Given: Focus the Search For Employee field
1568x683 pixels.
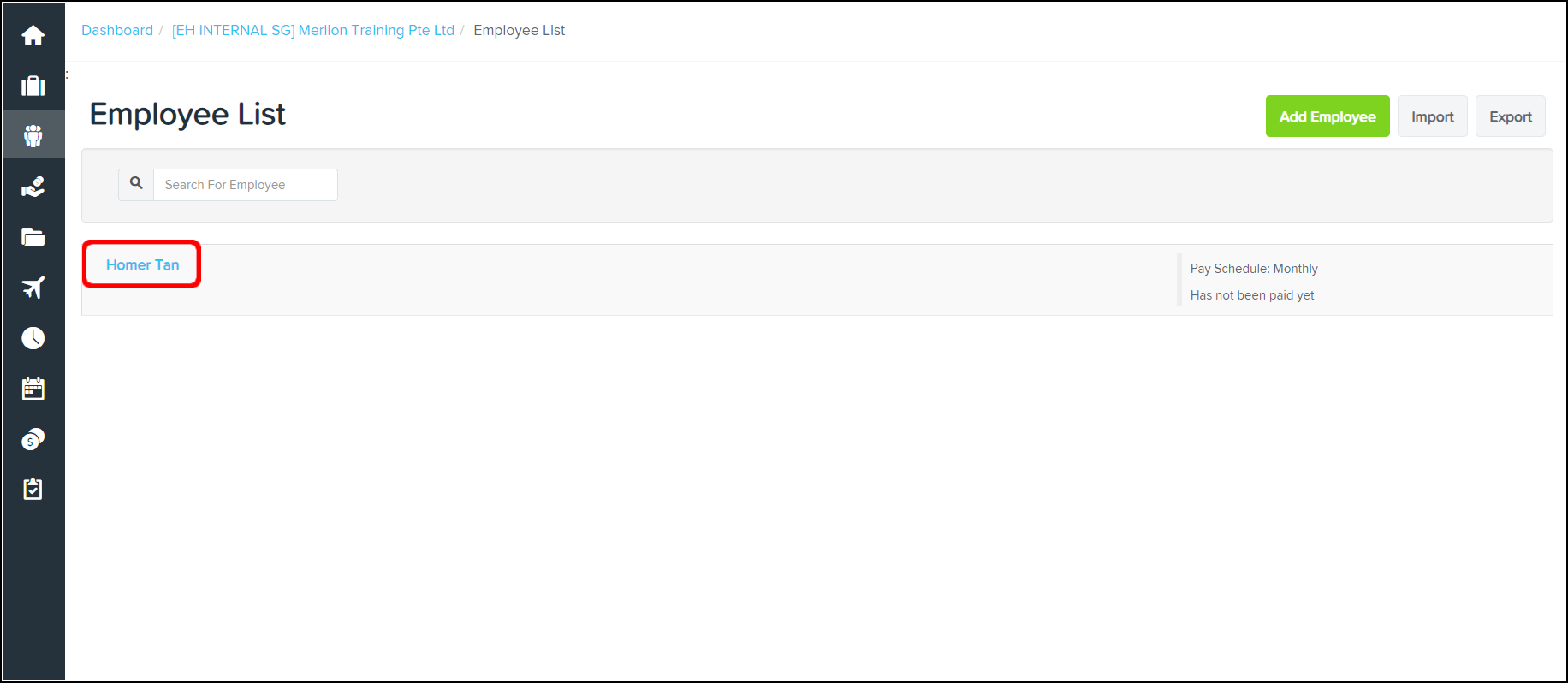Looking at the screenshot, I should [246, 185].
